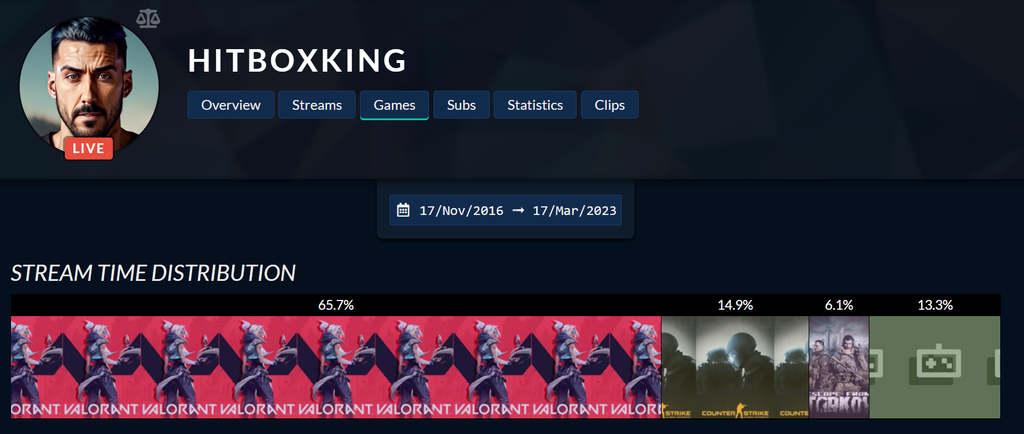Click the 13.3% label
The width and height of the screenshot is (1024, 434).
tap(935, 305)
